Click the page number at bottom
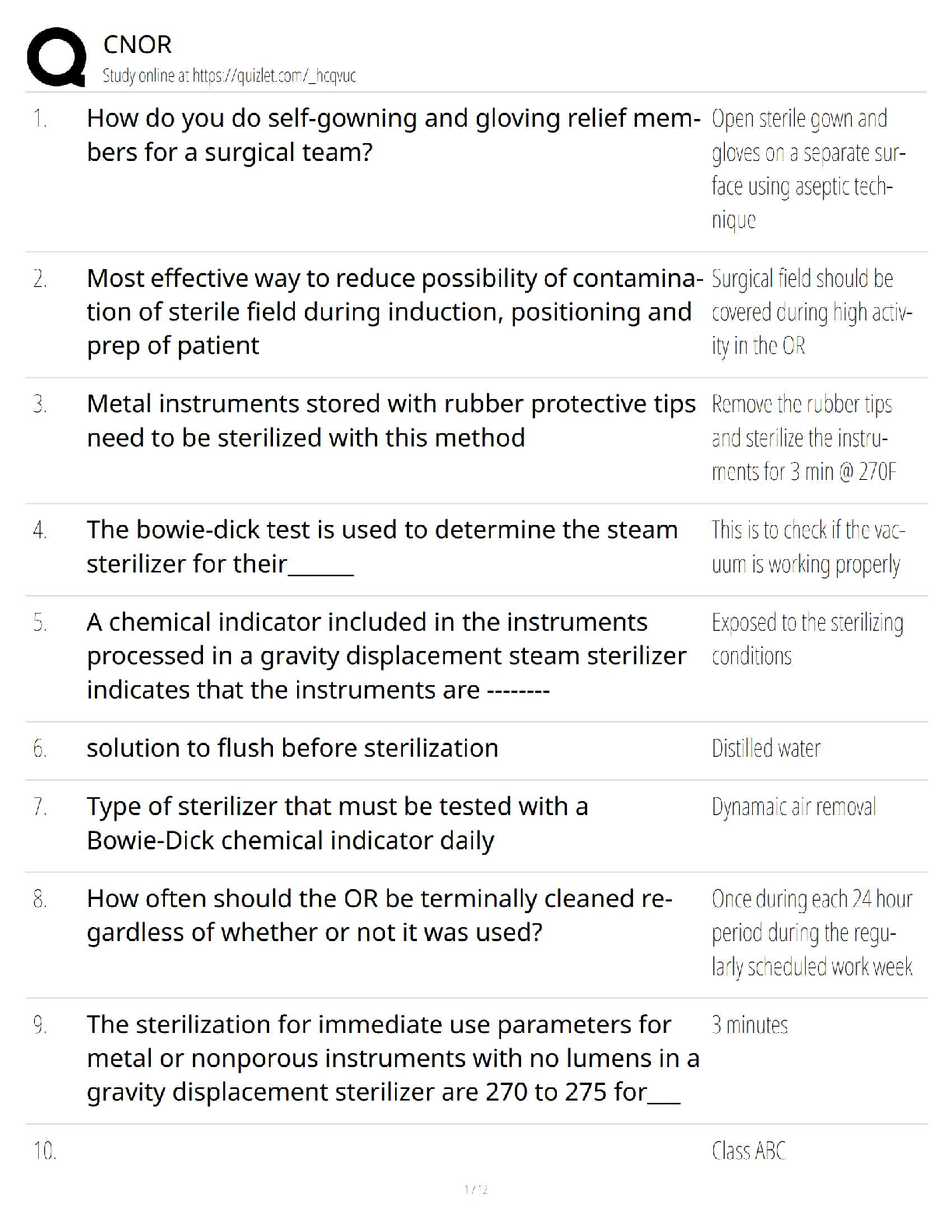The width and height of the screenshot is (952, 1232). point(475,1189)
